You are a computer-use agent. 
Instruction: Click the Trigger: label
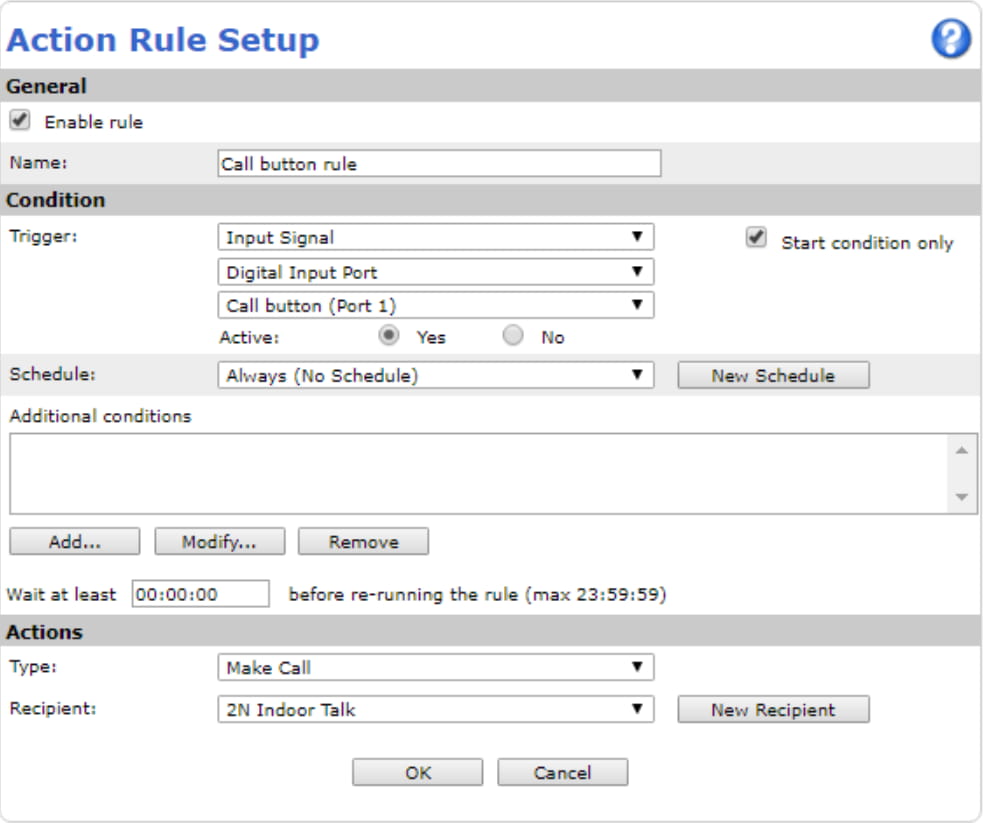[43, 236]
